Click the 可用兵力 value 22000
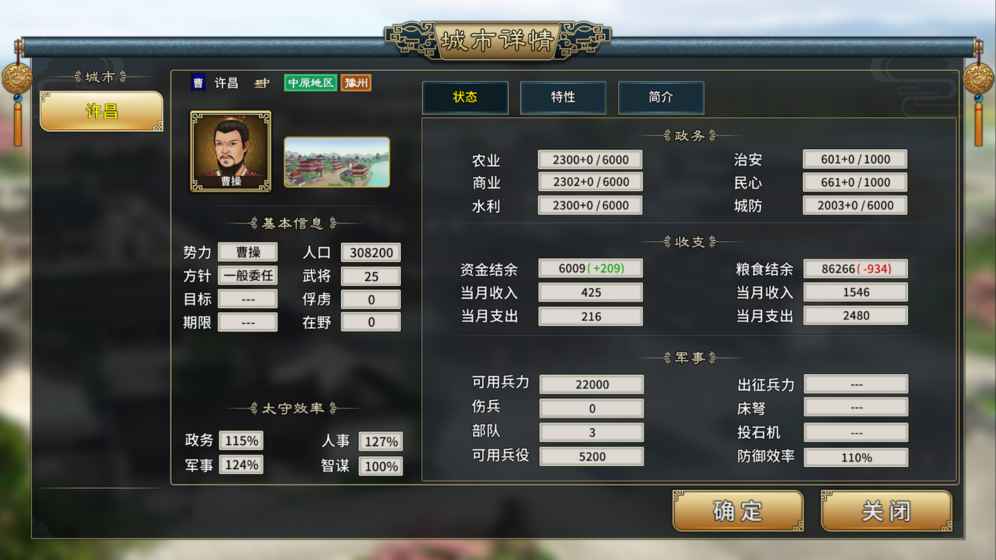The image size is (996, 560). (x=591, y=384)
